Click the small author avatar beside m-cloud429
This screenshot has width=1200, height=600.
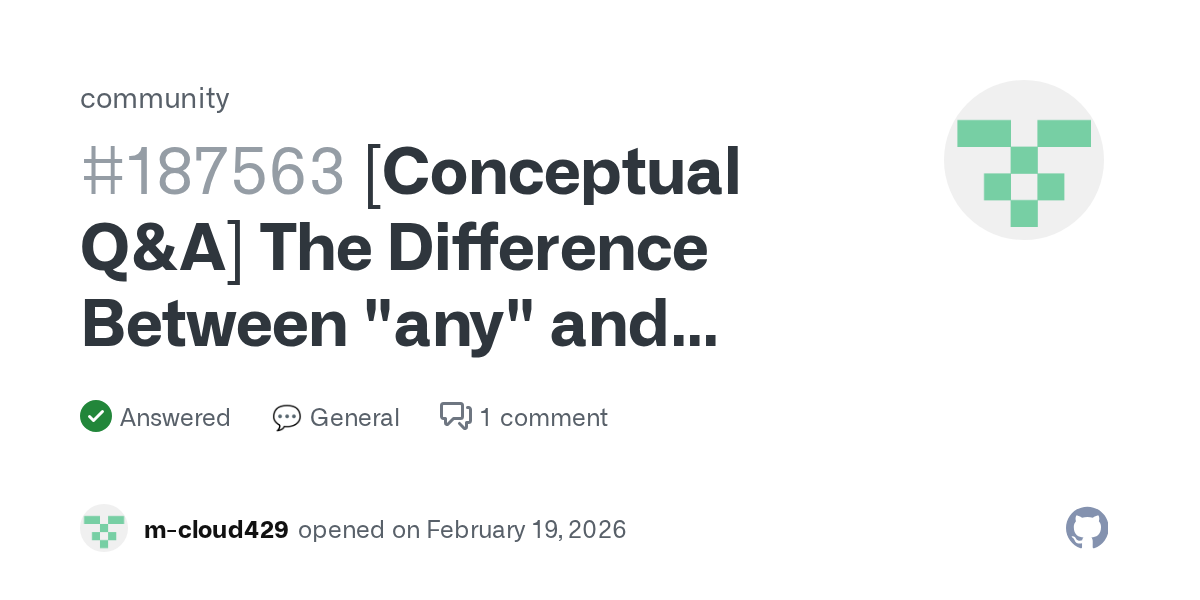(x=104, y=528)
